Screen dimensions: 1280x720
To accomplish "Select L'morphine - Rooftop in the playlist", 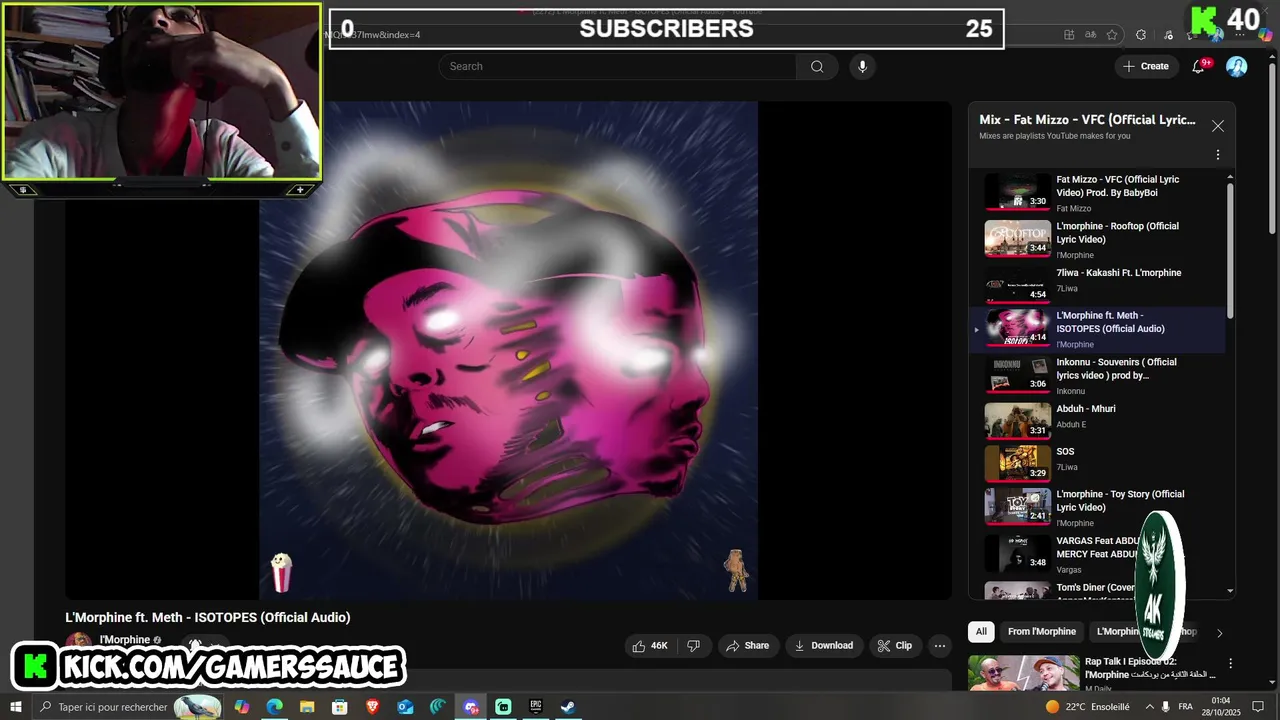I will [1096, 240].
